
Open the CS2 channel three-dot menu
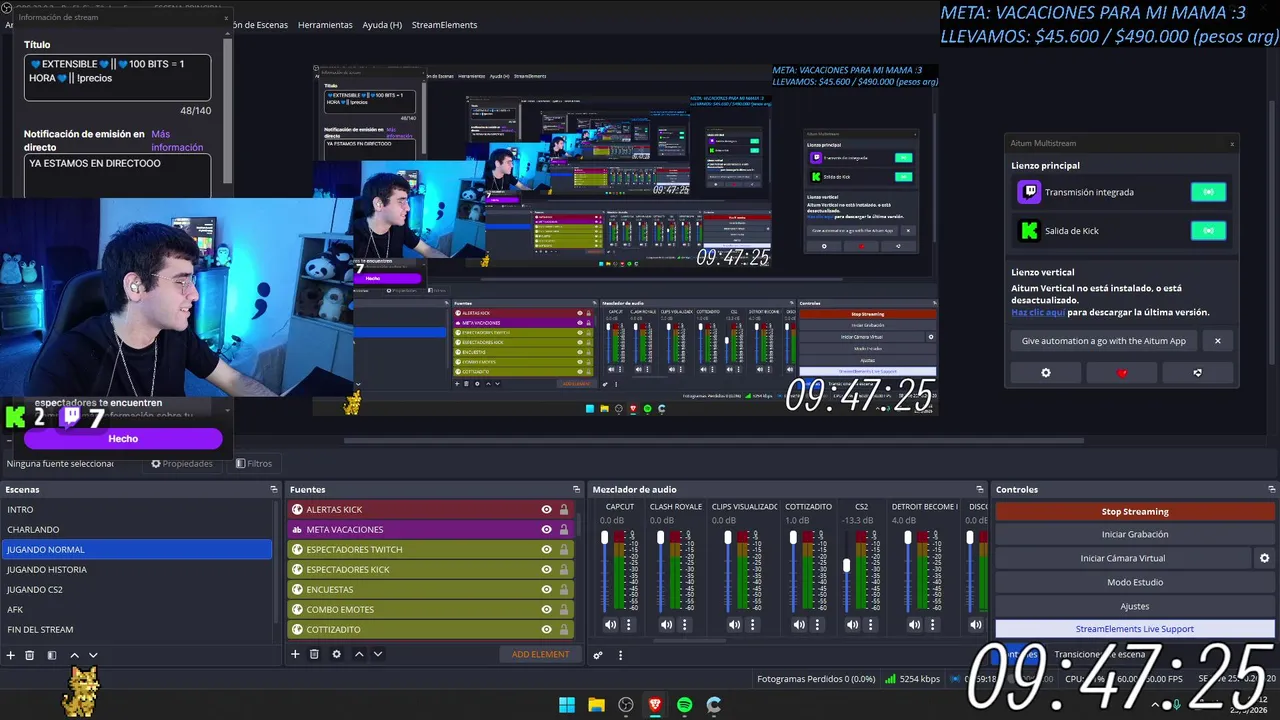pos(871,624)
